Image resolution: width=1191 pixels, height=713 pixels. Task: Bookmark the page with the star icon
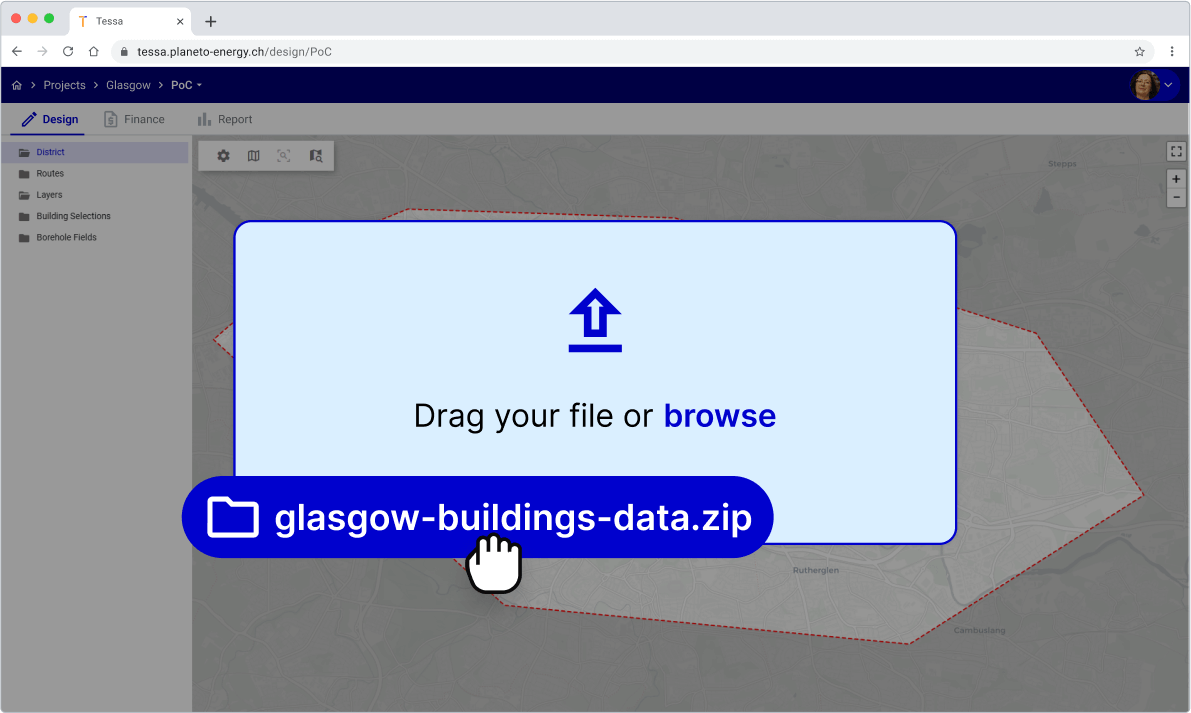[x=1139, y=51]
